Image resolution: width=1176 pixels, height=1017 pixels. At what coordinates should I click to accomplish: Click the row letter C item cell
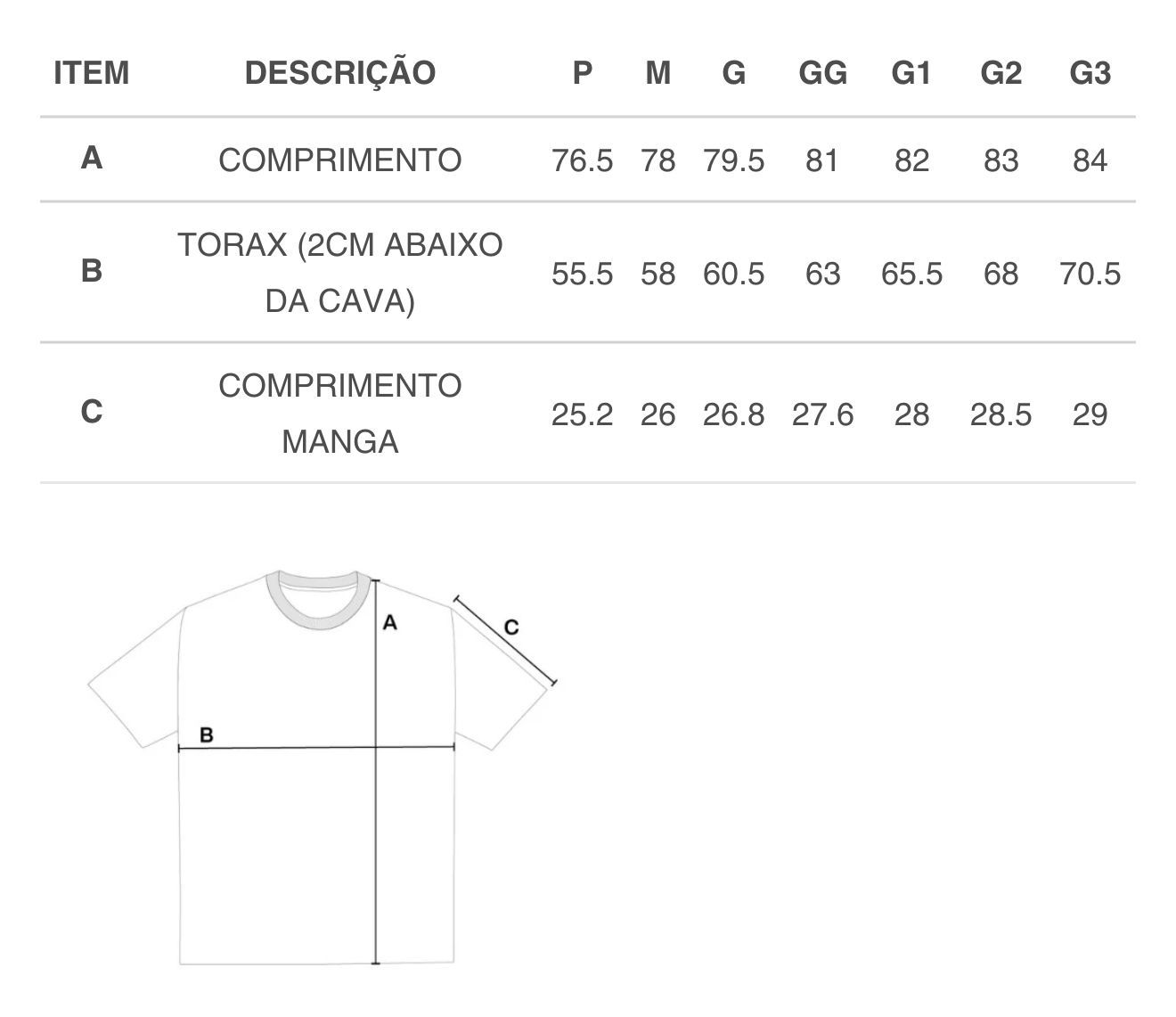coord(91,412)
